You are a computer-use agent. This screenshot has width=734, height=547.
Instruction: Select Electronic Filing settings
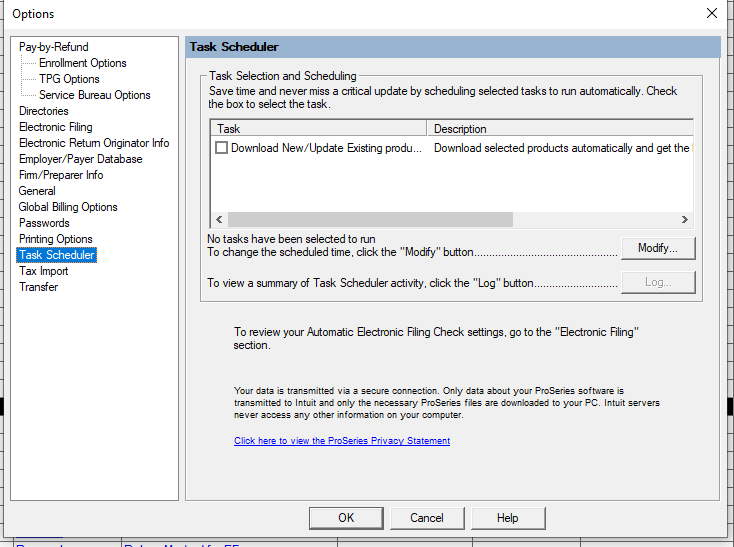tap(56, 127)
